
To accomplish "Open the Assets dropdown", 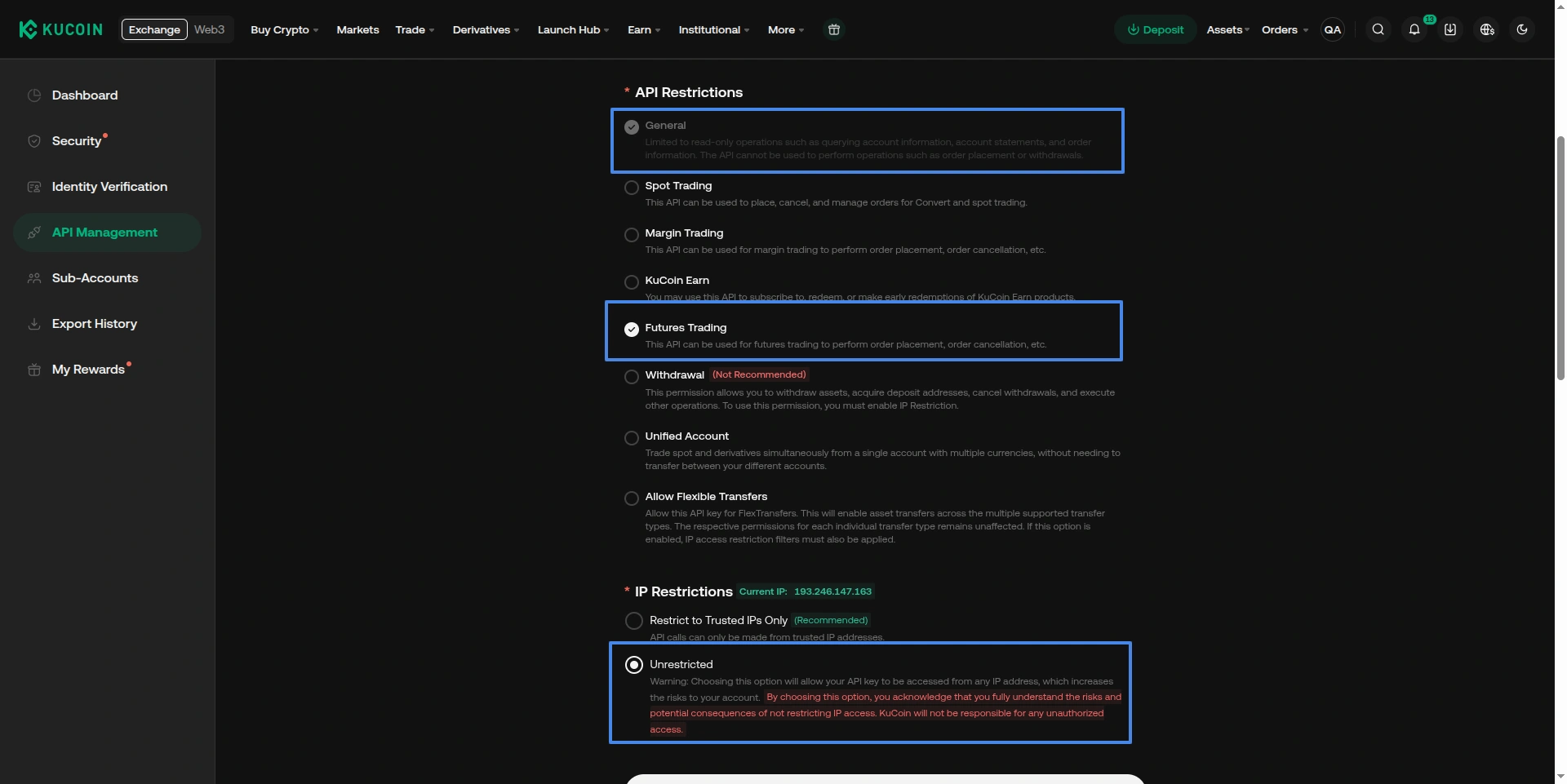I will pyautogui.click(x=1228, y=29).
